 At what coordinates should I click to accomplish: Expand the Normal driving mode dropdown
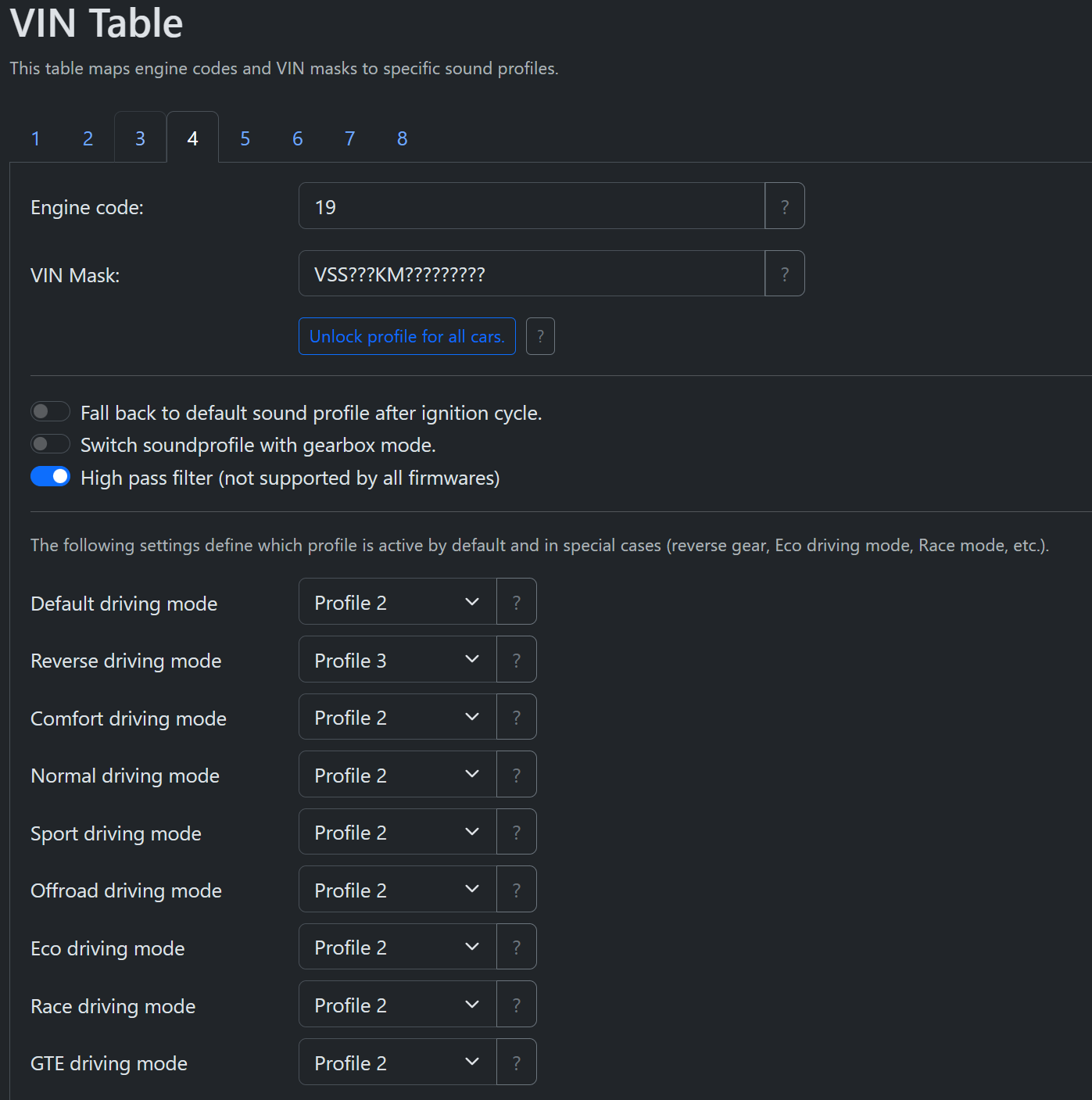pyautogui.click(x=397, y=775)
